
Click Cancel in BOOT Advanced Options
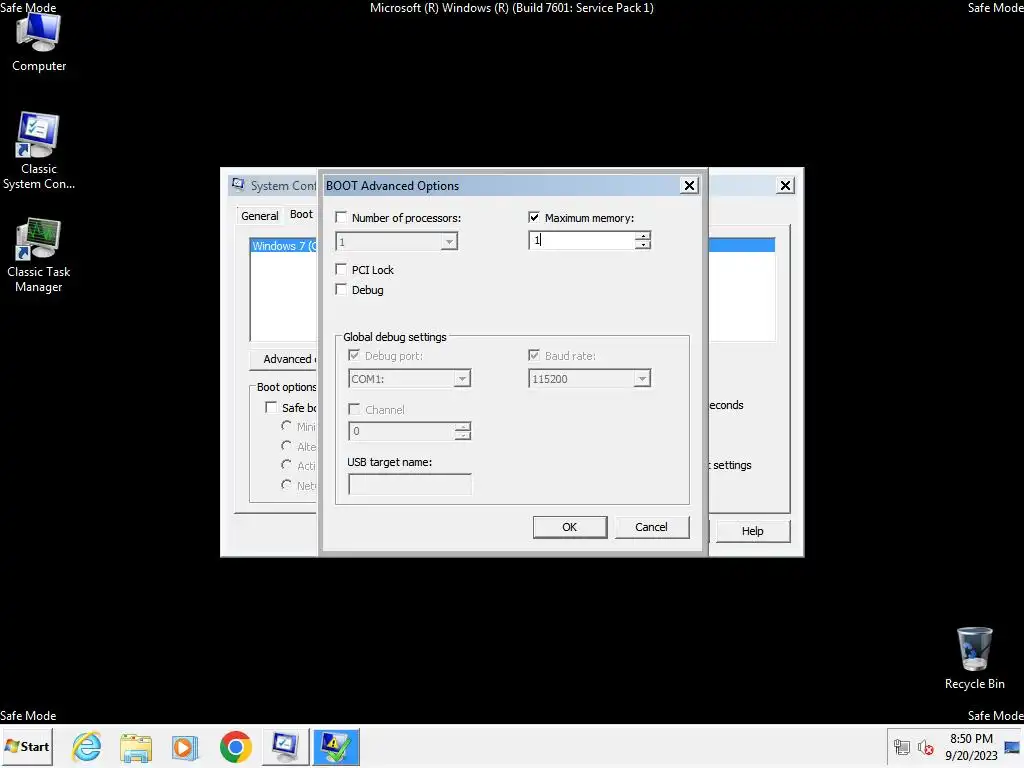coord(651,527)
